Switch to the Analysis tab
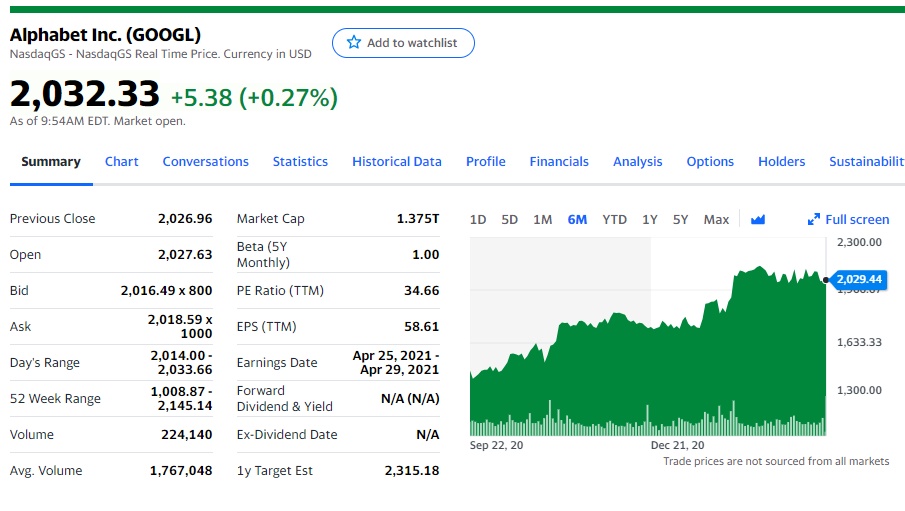 point(637,162)
